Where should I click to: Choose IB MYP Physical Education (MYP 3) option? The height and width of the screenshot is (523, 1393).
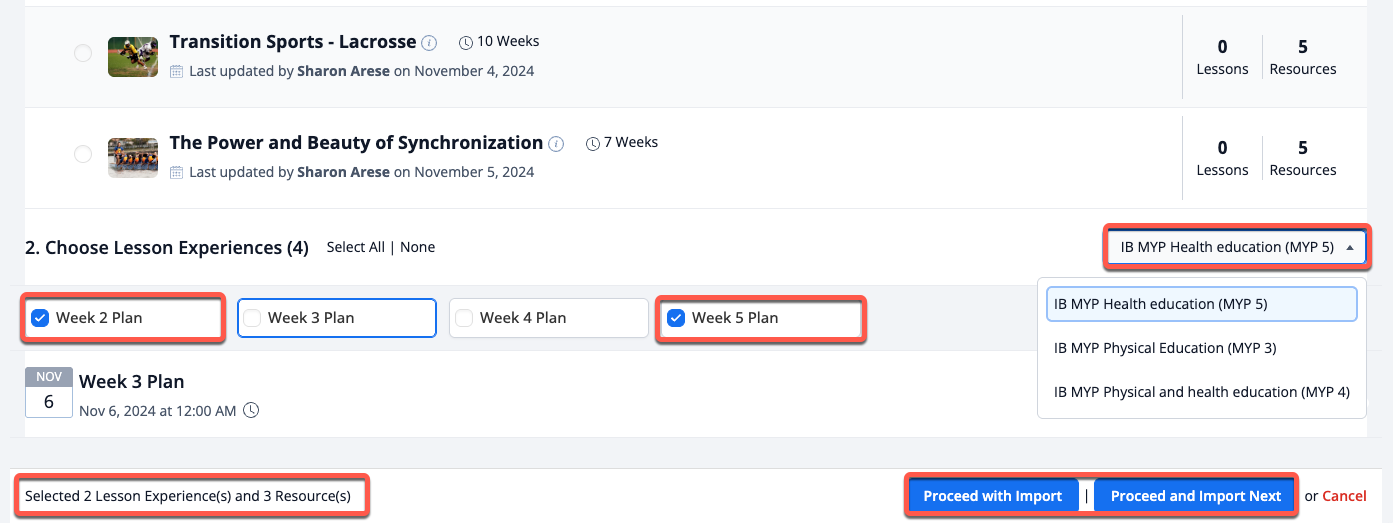1164,348
